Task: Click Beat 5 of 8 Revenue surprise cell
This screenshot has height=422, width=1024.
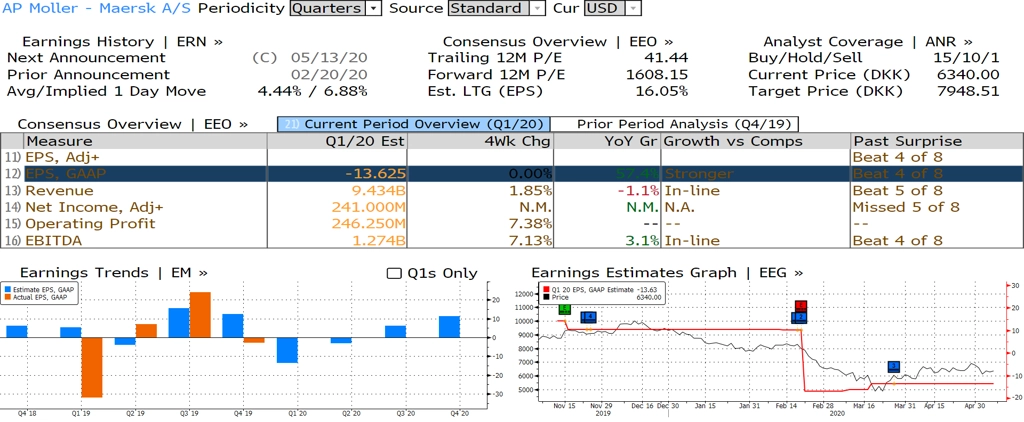Action: pos(898,191)
